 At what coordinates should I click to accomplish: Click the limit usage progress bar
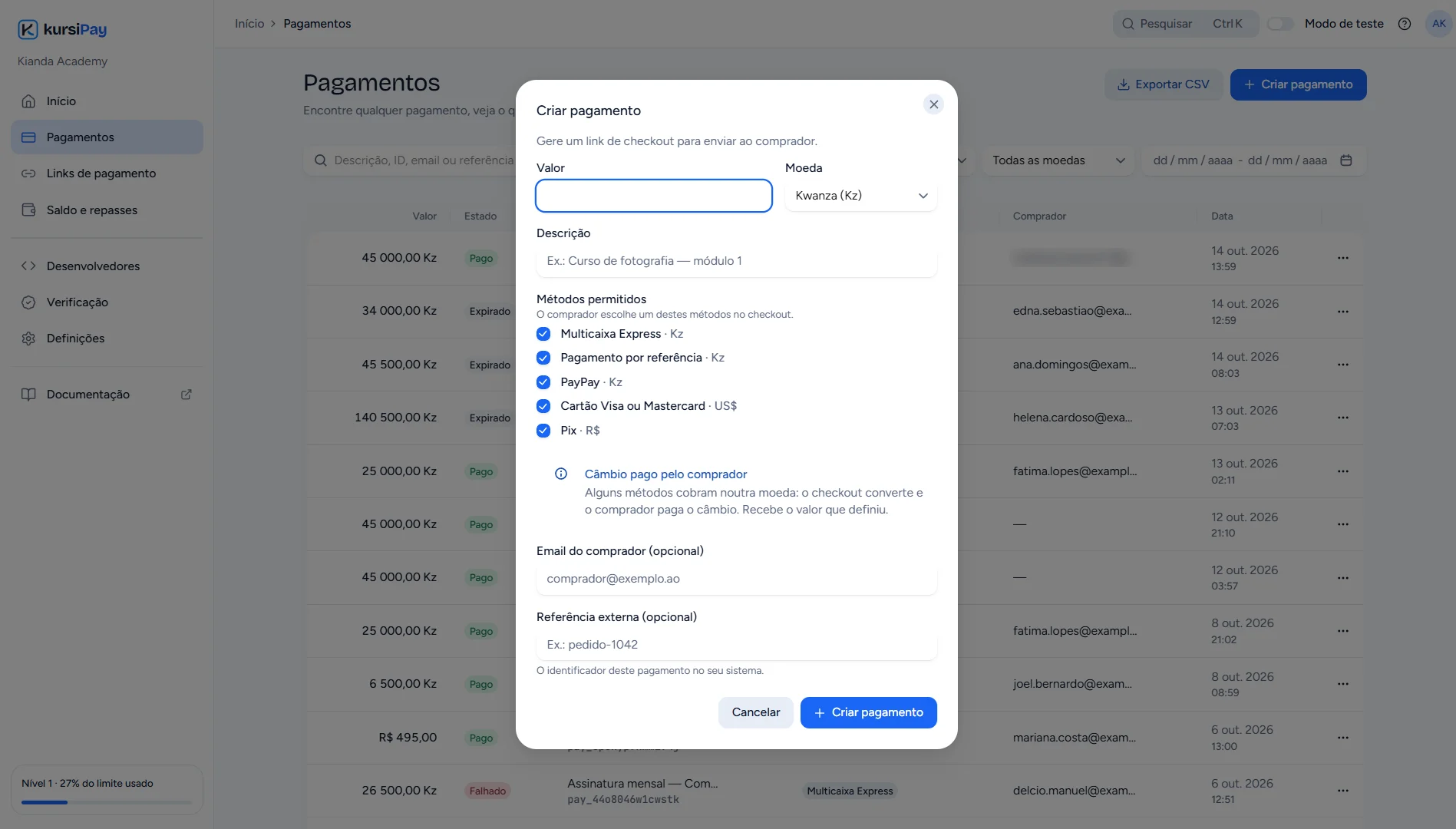107,802
